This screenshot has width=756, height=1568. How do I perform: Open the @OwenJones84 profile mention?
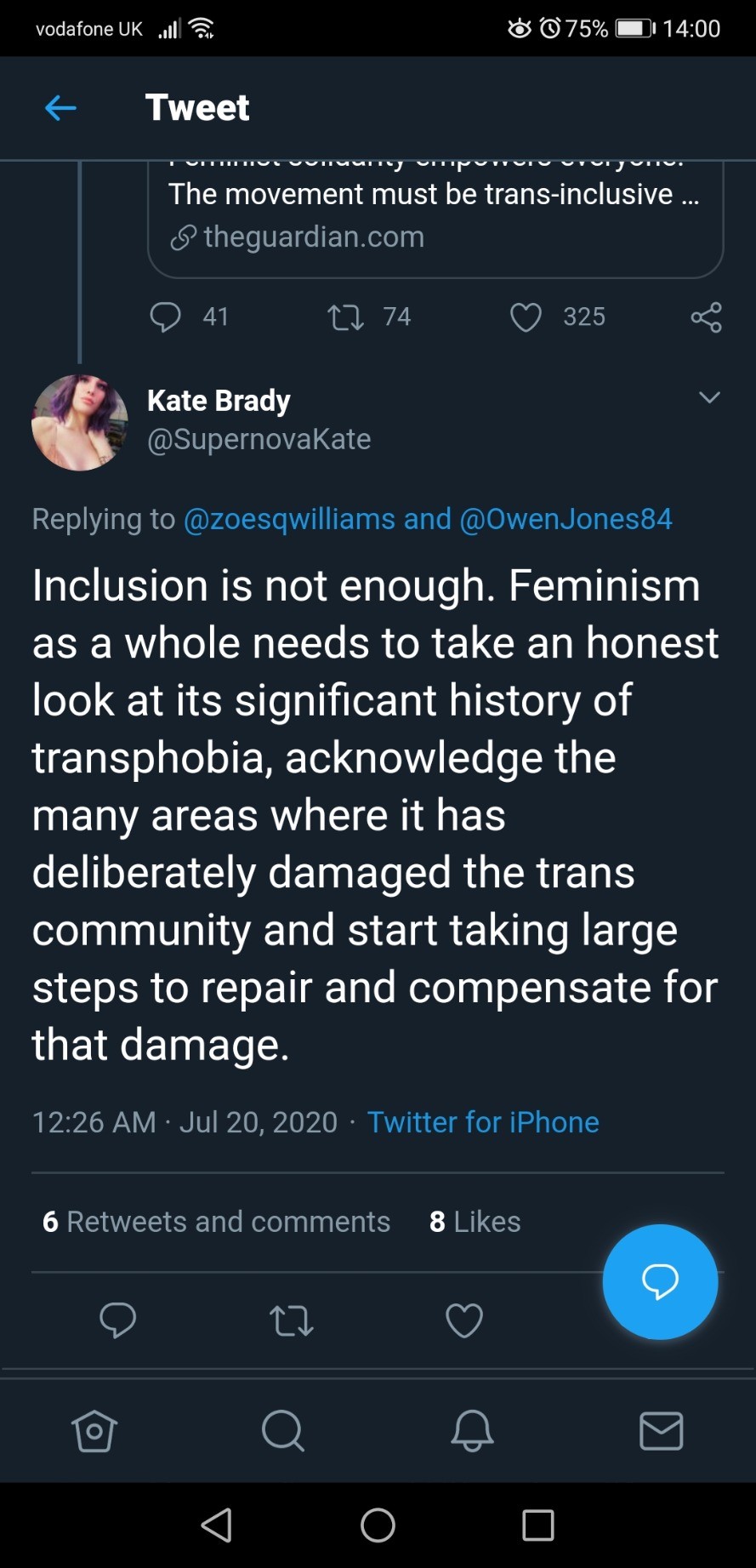(566, 519)
